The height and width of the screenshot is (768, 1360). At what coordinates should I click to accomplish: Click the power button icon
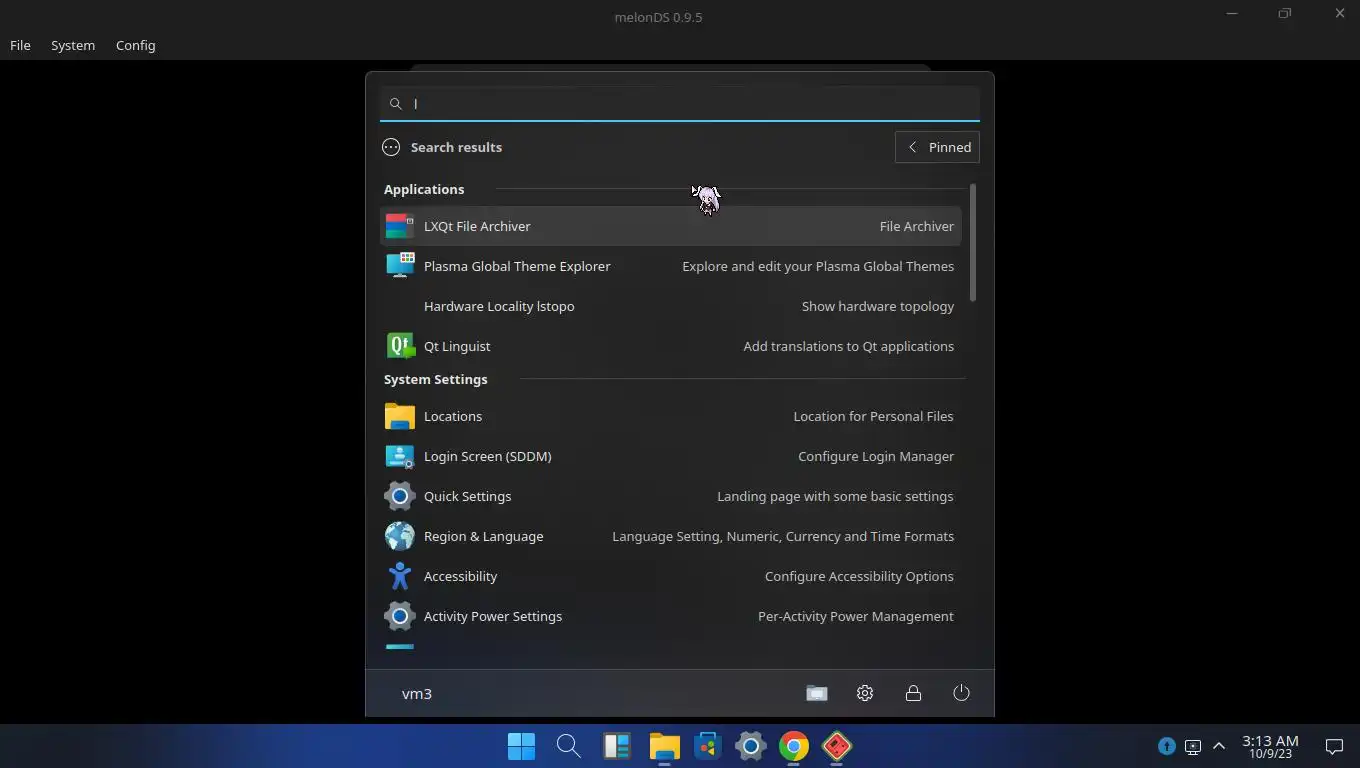point(961,693)
